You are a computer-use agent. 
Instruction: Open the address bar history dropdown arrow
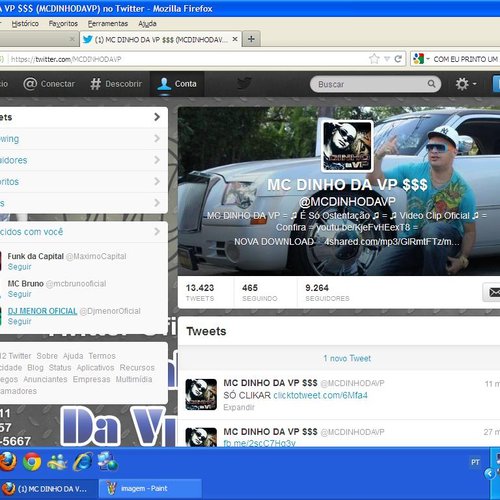coord(387,59)
